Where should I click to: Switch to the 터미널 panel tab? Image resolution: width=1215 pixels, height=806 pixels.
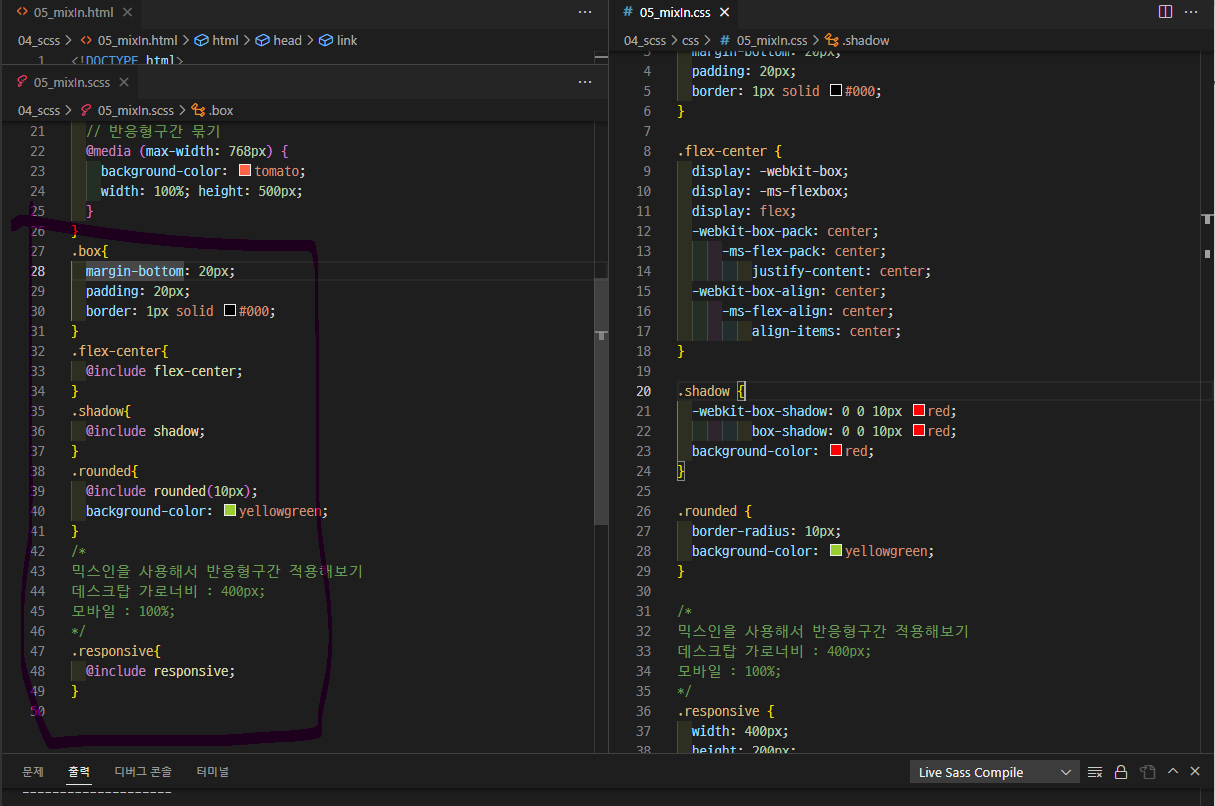pyautogui.click(x=212, y=772)
